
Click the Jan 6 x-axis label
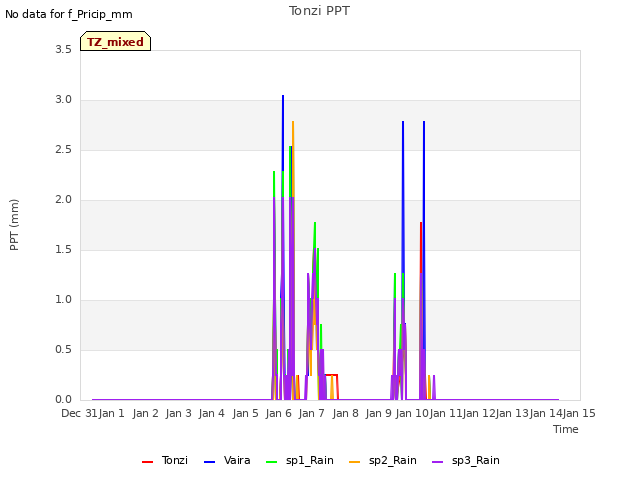278,413
